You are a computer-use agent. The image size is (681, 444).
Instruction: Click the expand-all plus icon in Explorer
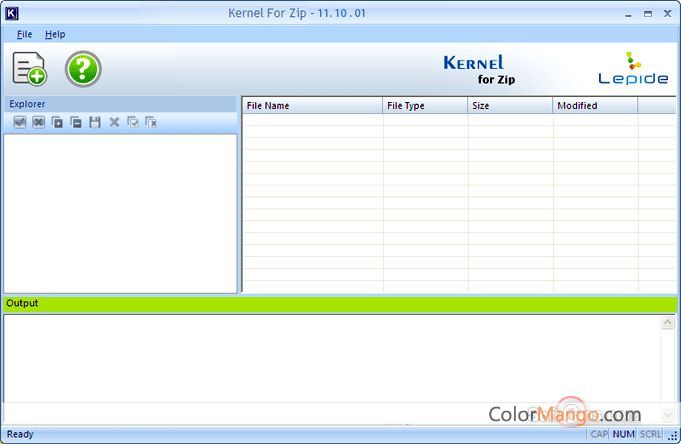57,123
